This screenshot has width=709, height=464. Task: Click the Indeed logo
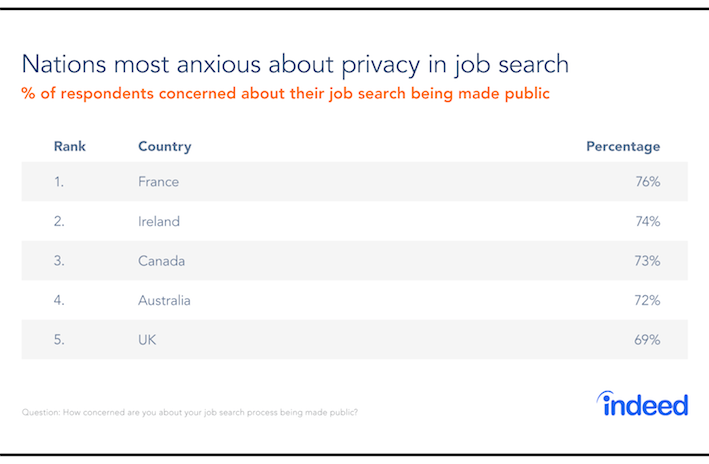(643, 404)
